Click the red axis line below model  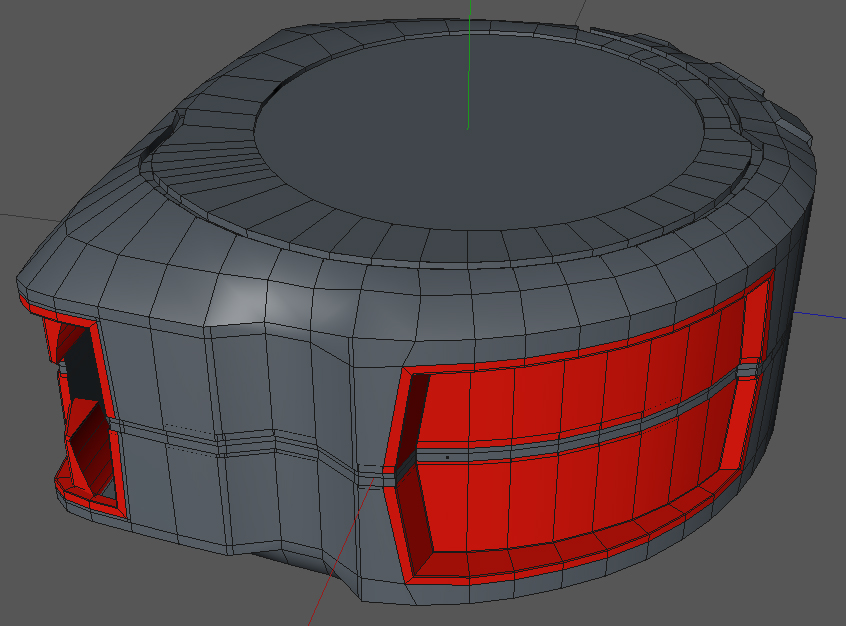(340, 550)
